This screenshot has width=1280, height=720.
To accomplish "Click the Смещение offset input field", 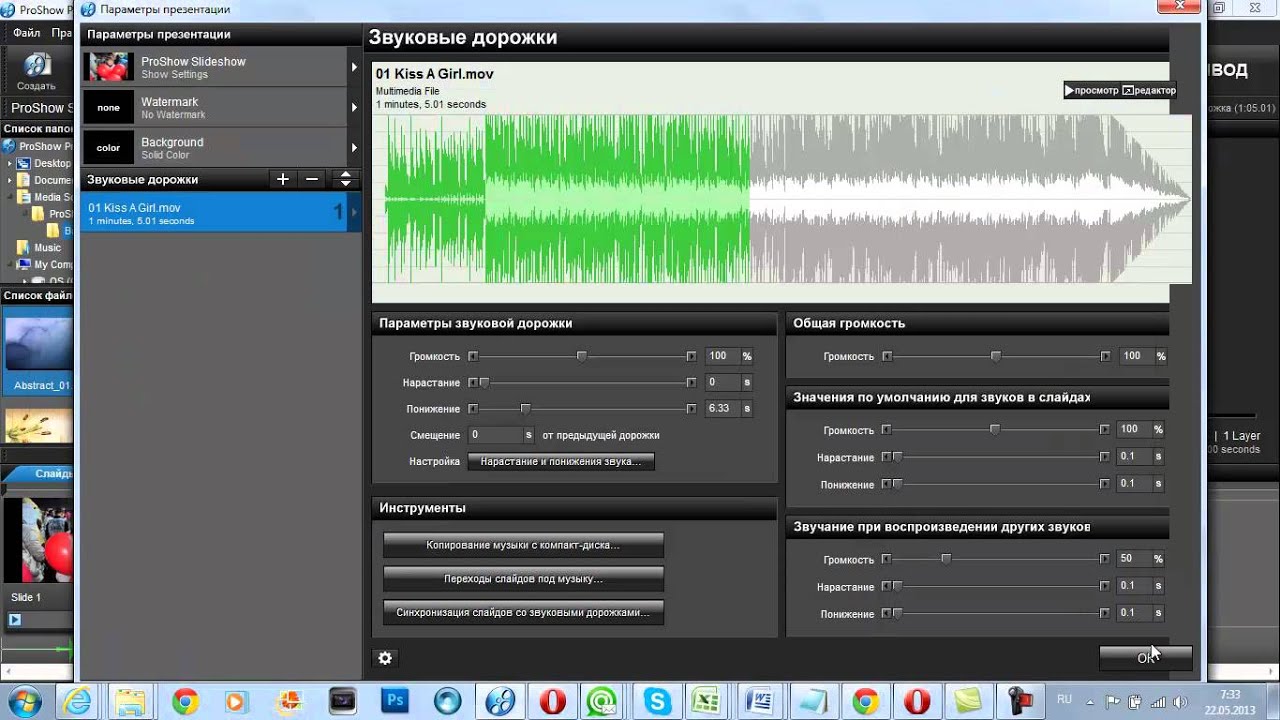I will point(495,435).
